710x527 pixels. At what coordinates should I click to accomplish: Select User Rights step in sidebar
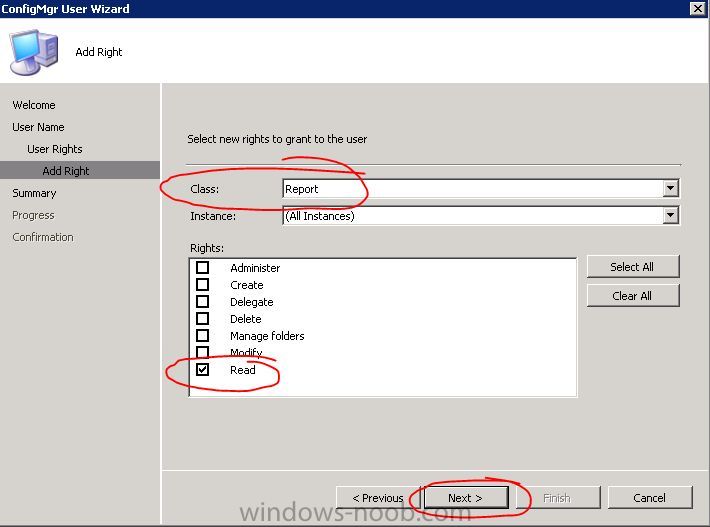pos(55,149)
